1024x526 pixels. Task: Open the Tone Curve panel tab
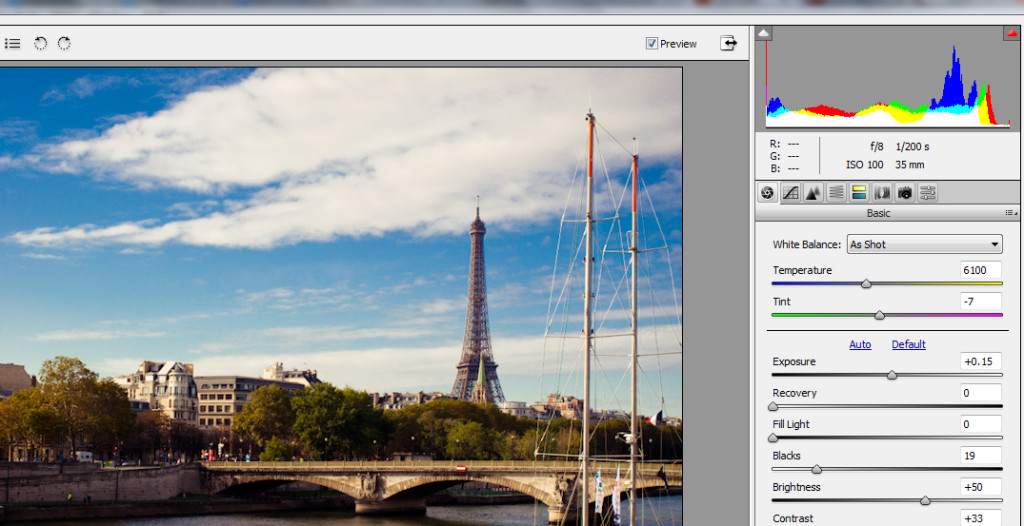click(x=791, y=193)
